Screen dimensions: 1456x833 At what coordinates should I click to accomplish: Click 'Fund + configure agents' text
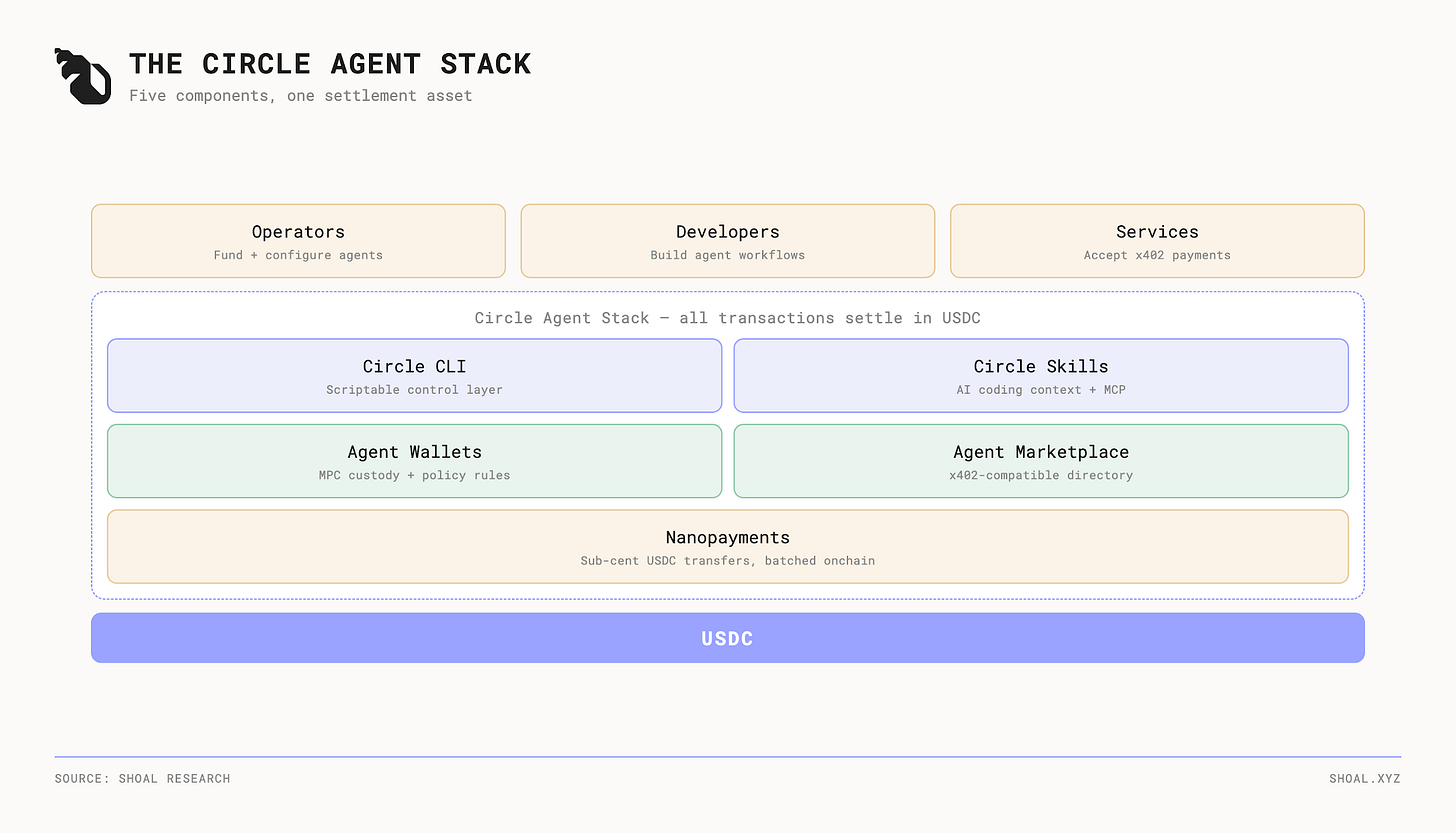pos(298,255)
